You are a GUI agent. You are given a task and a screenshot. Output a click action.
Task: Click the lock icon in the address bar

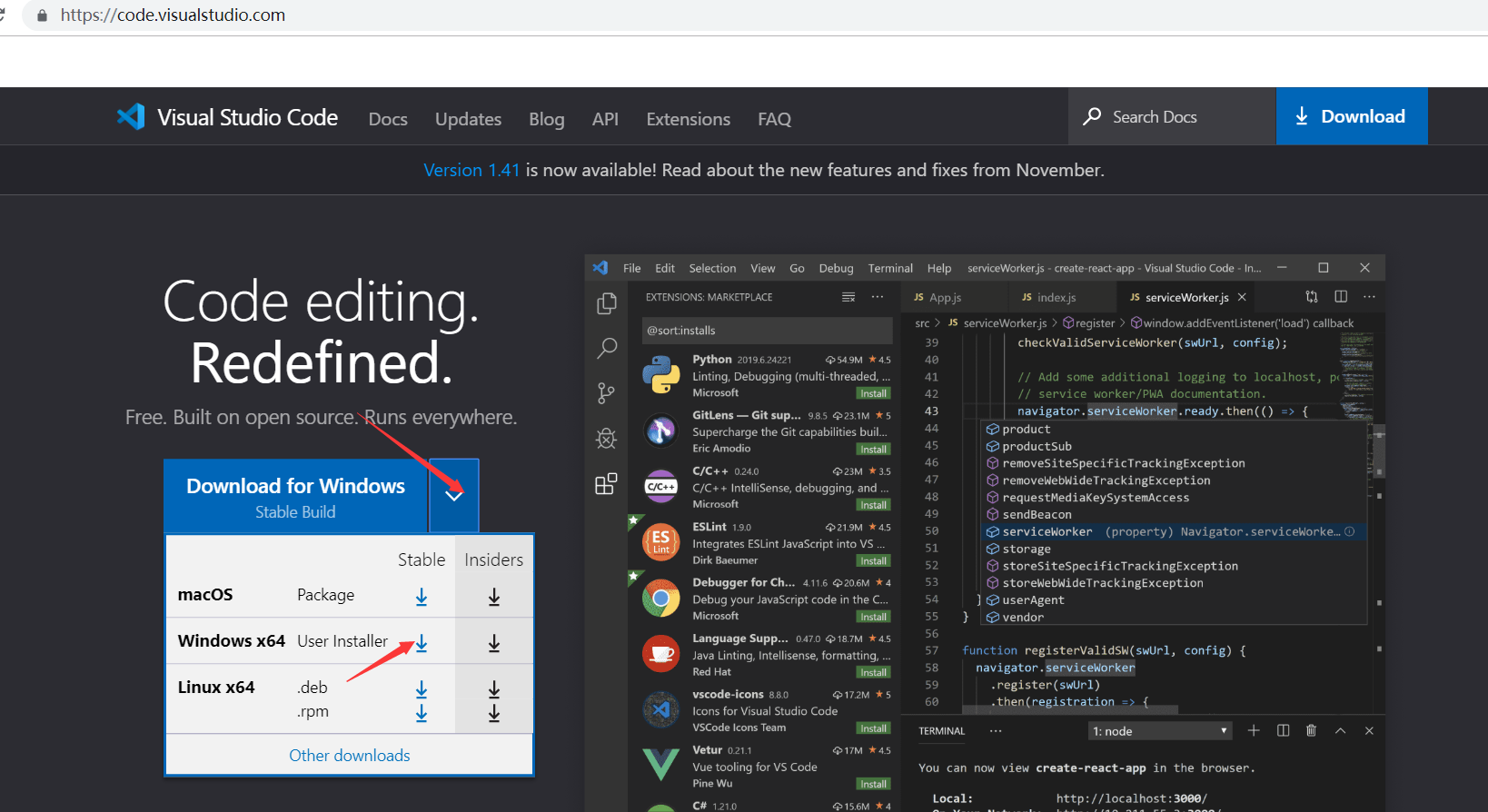[42, 15]
